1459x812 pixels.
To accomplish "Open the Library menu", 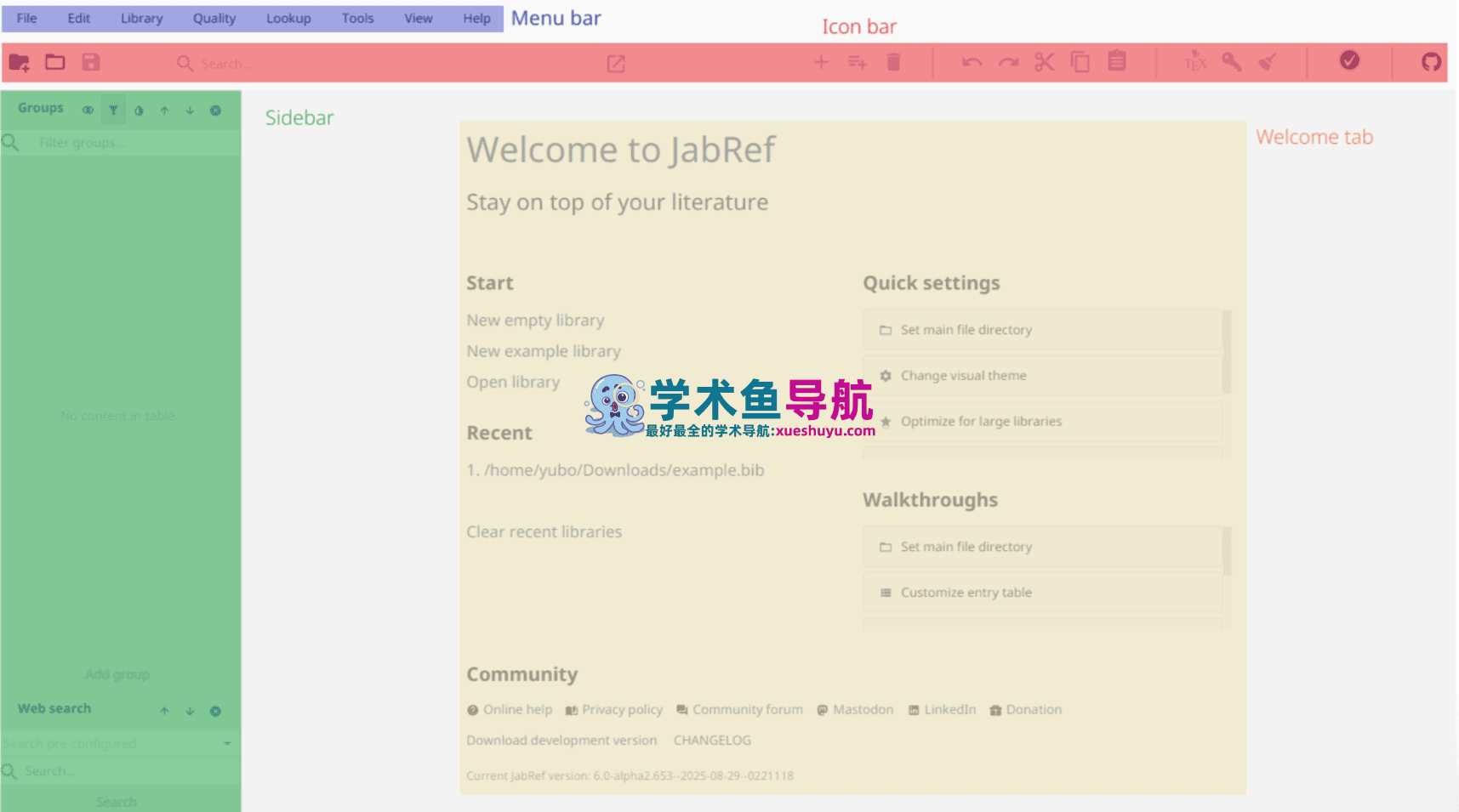I will coord(141,18).
